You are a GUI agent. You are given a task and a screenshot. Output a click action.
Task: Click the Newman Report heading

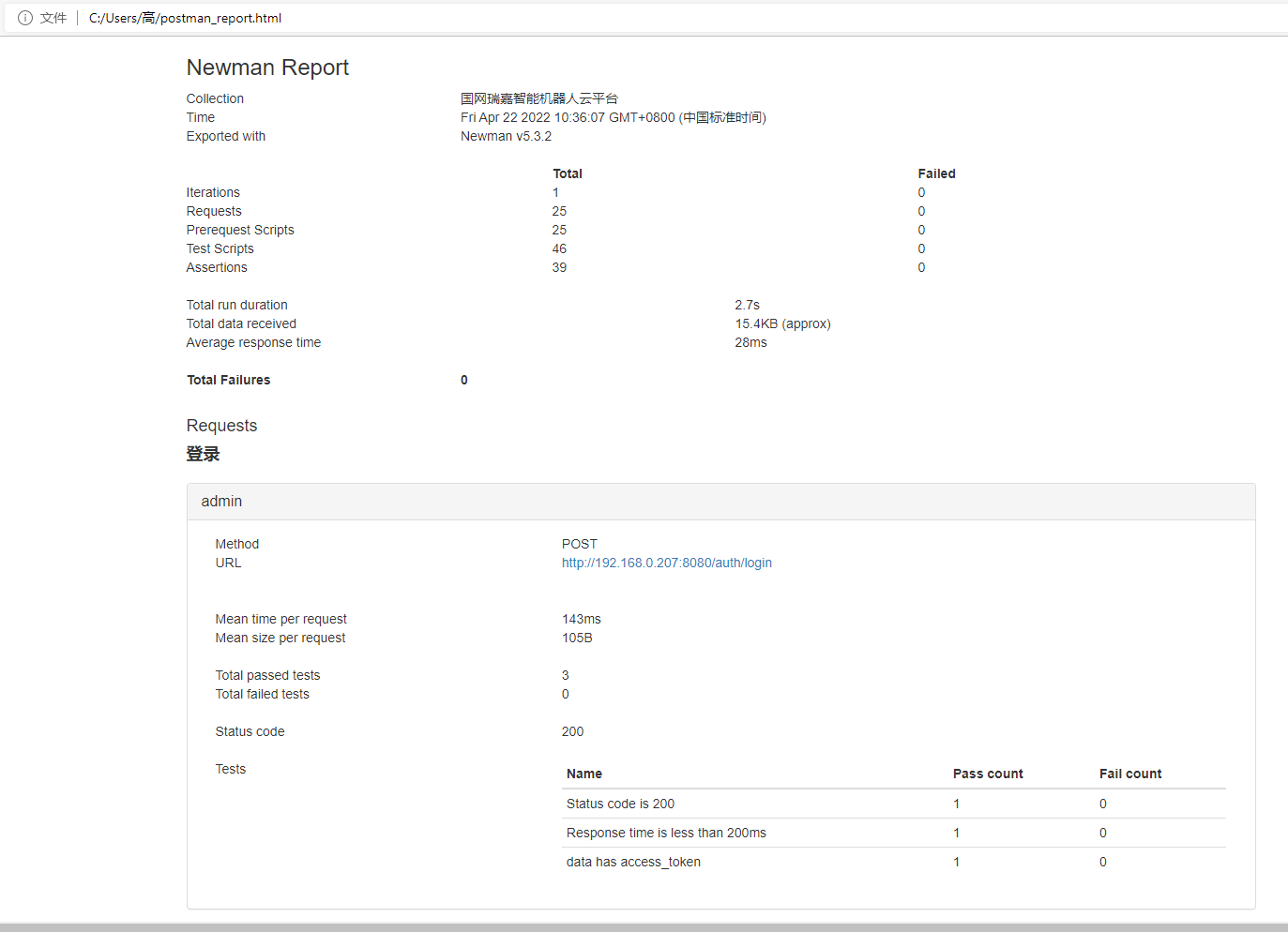point(267,68)
